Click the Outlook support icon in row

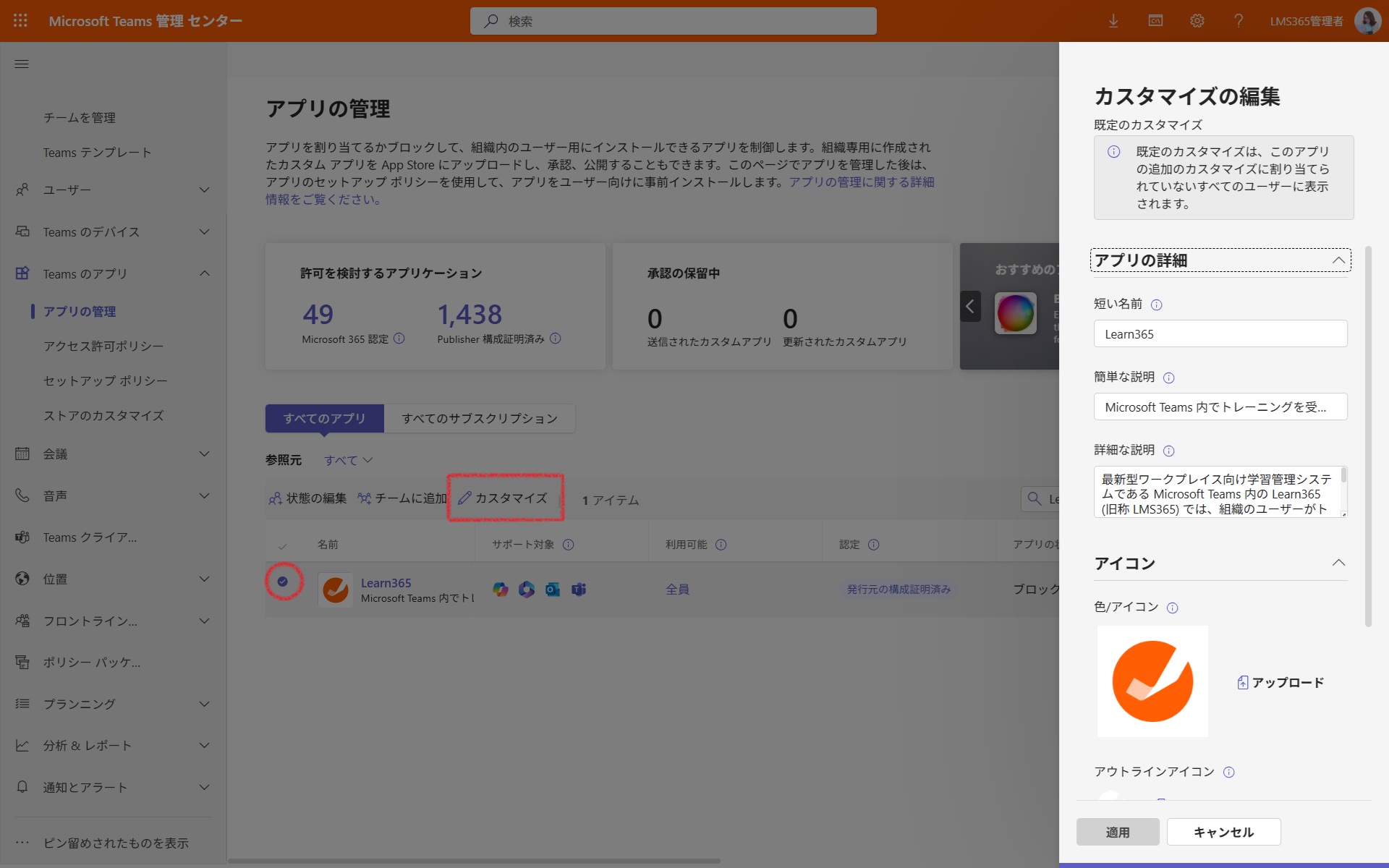point(553,590)
